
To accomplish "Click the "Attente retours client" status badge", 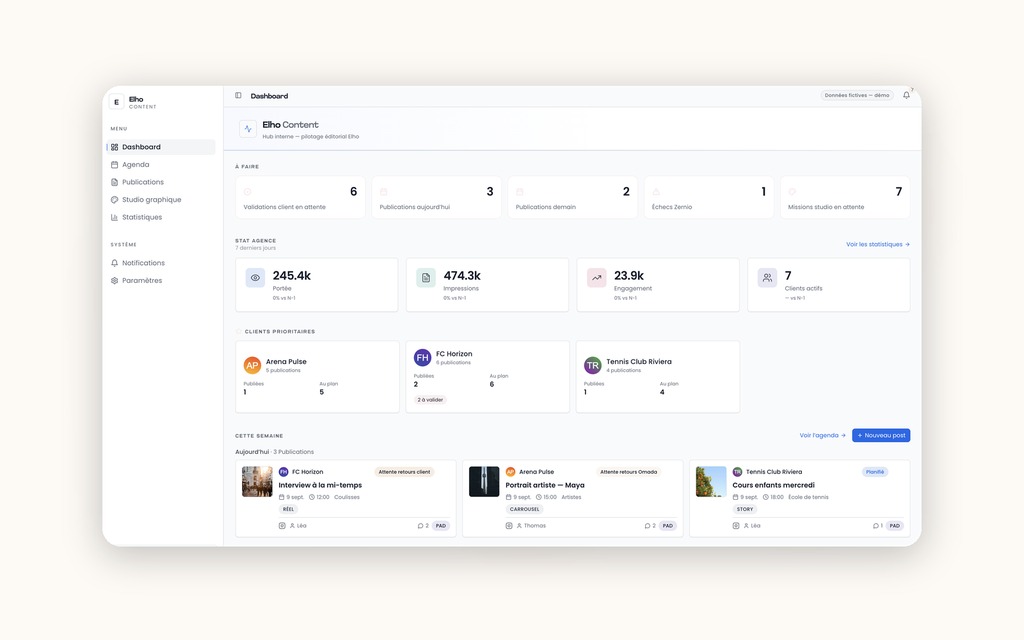I will [404, 472].
